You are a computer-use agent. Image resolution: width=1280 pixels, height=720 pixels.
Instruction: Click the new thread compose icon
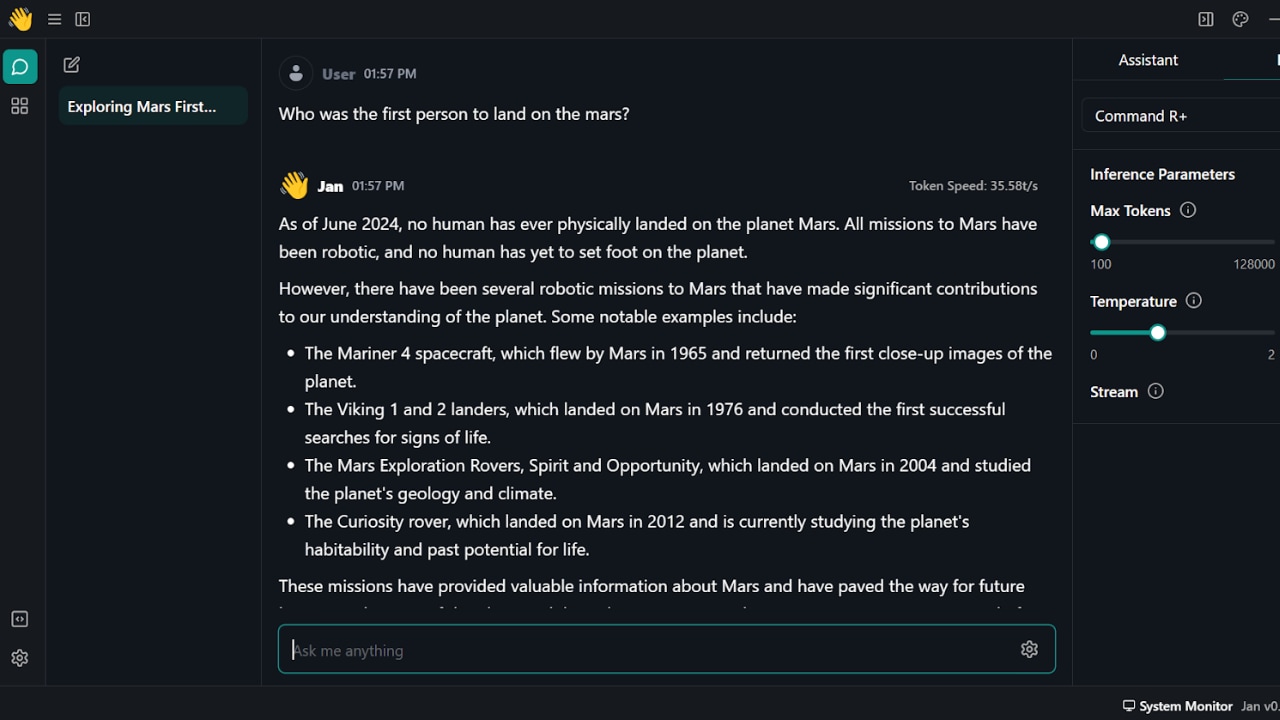71,65
